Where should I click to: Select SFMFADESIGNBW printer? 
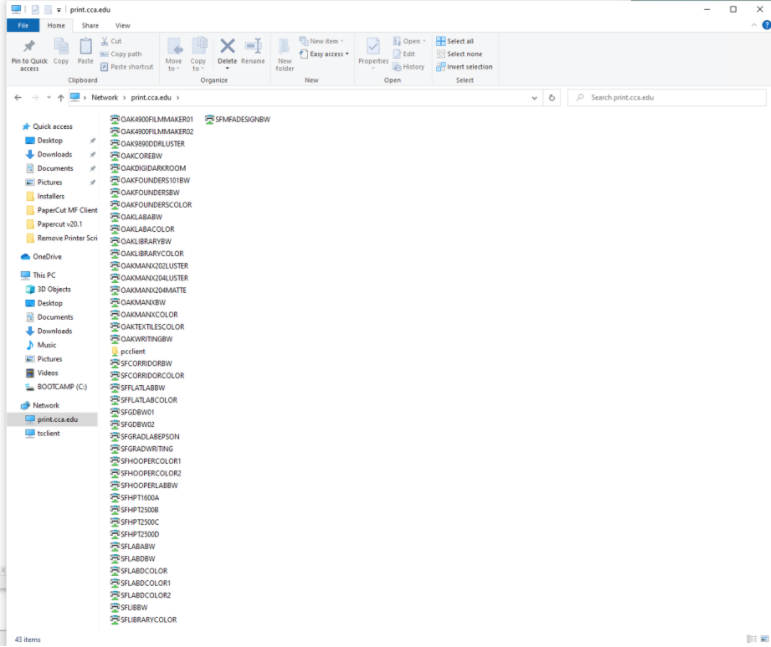pos(238,119)
